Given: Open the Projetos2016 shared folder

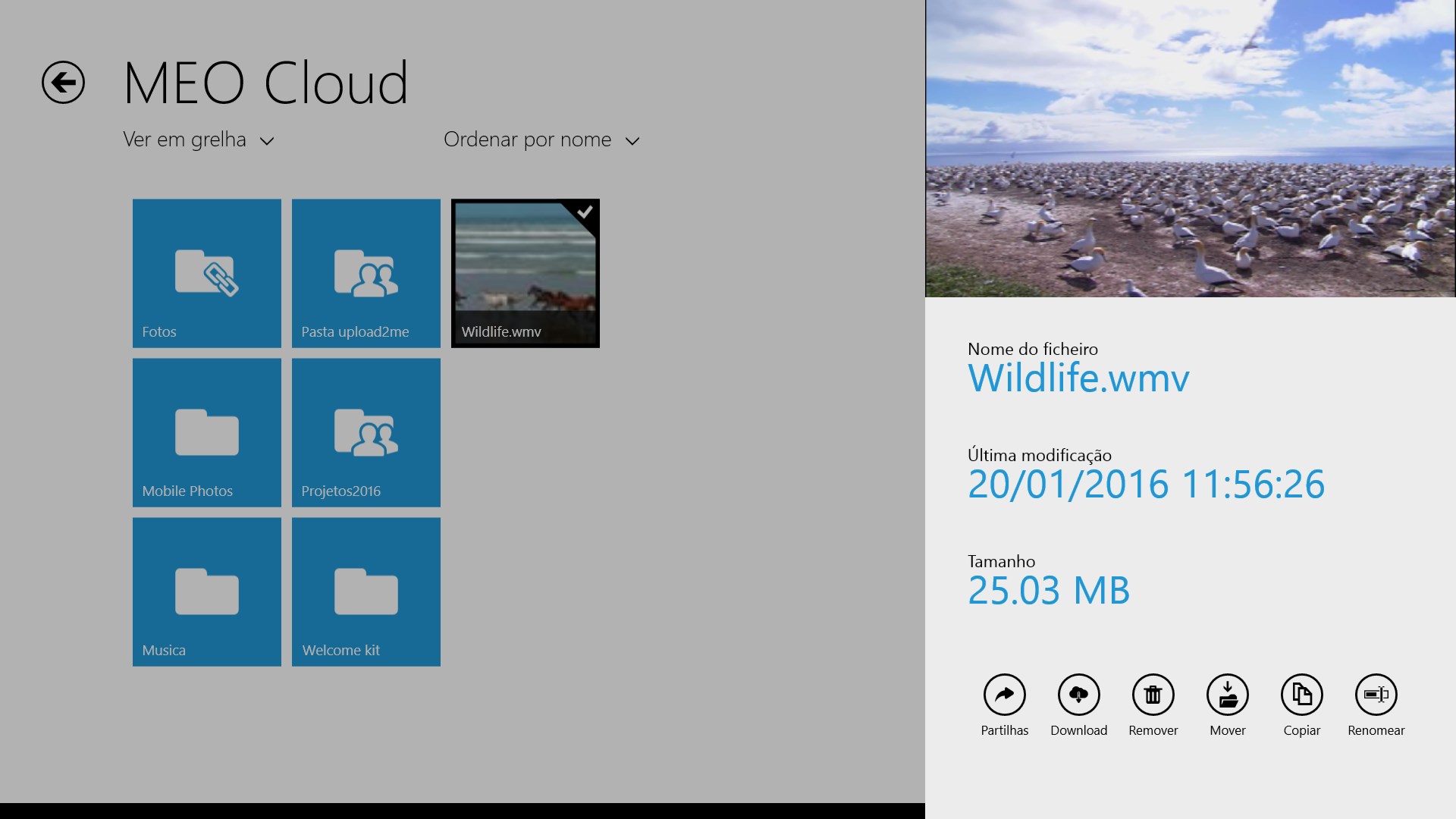Looking at the screenshot, I should [366, 432].
